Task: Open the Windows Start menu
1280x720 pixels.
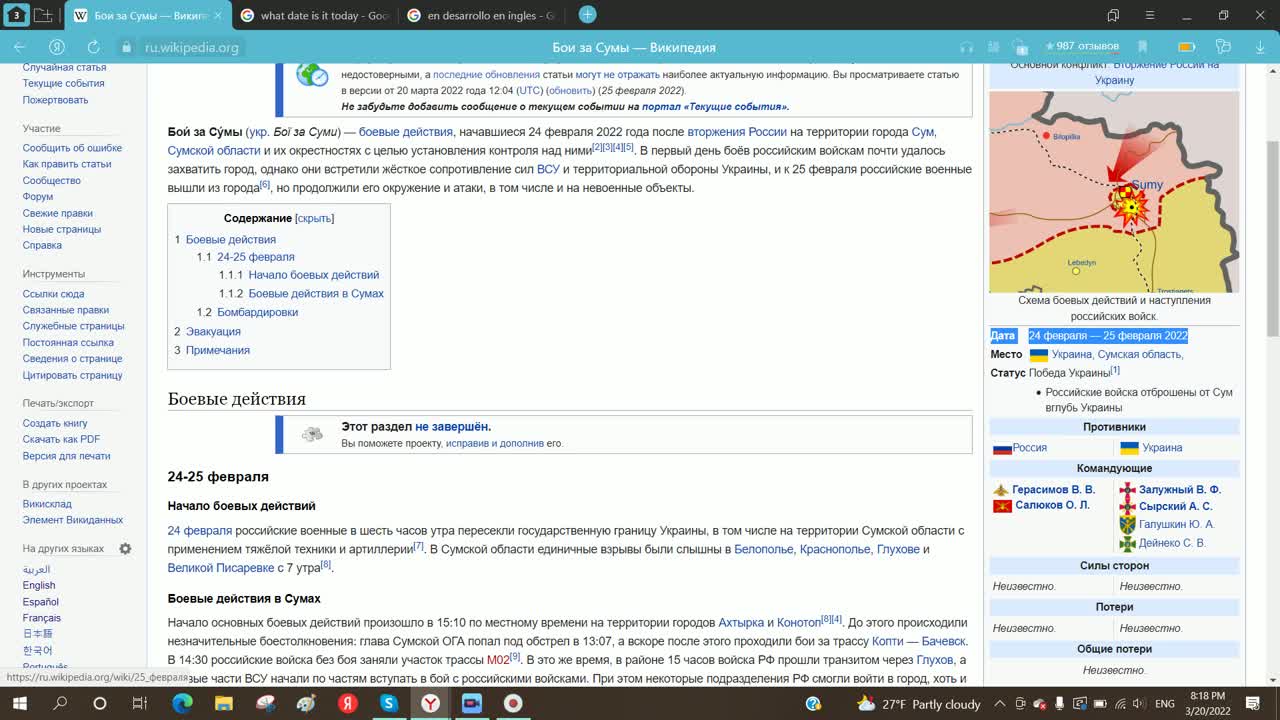Action: point(20,703)
